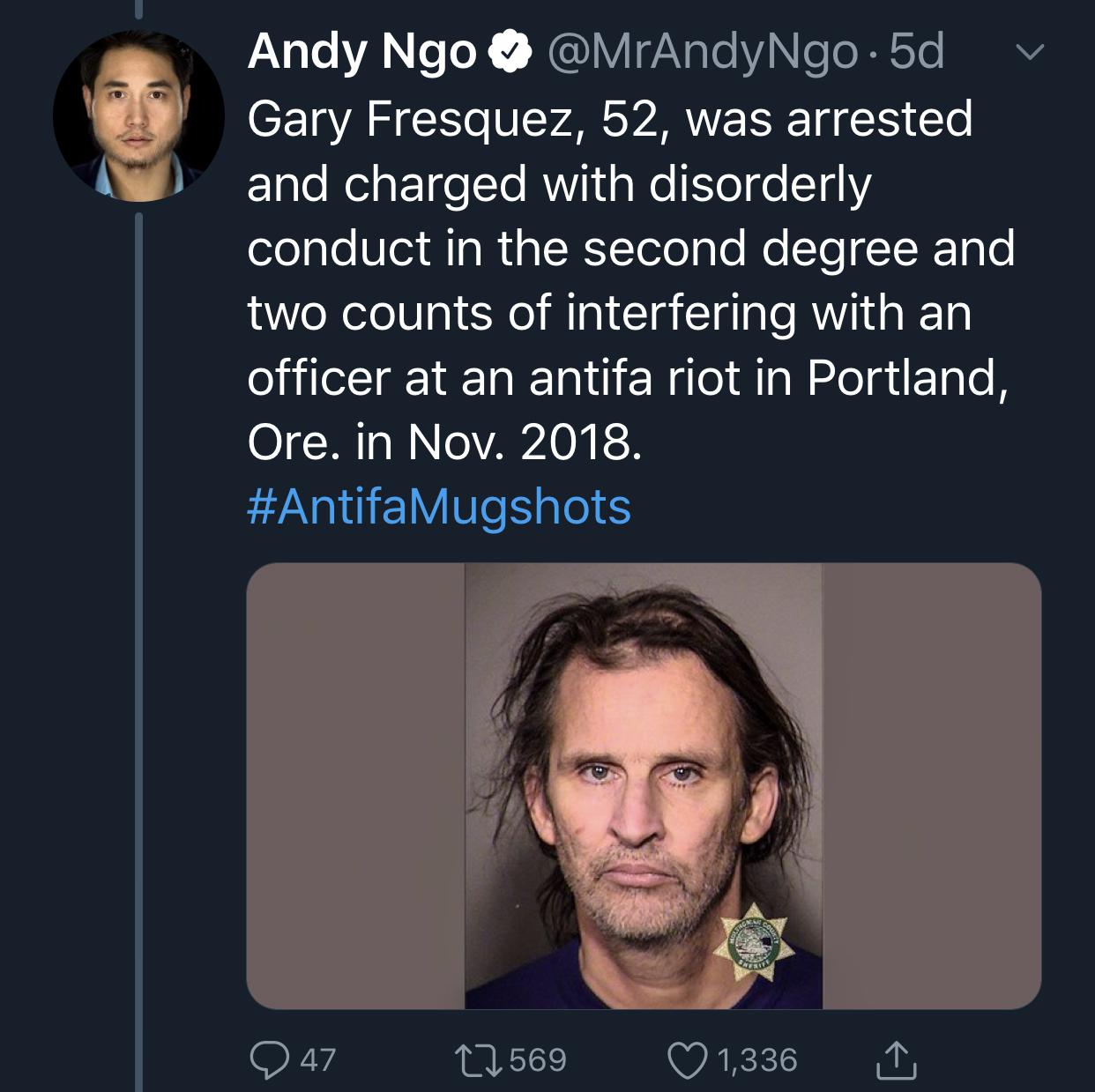Click the 5d tweet timestamp
The image size is (1095, 1092).
tap(917, 53)
